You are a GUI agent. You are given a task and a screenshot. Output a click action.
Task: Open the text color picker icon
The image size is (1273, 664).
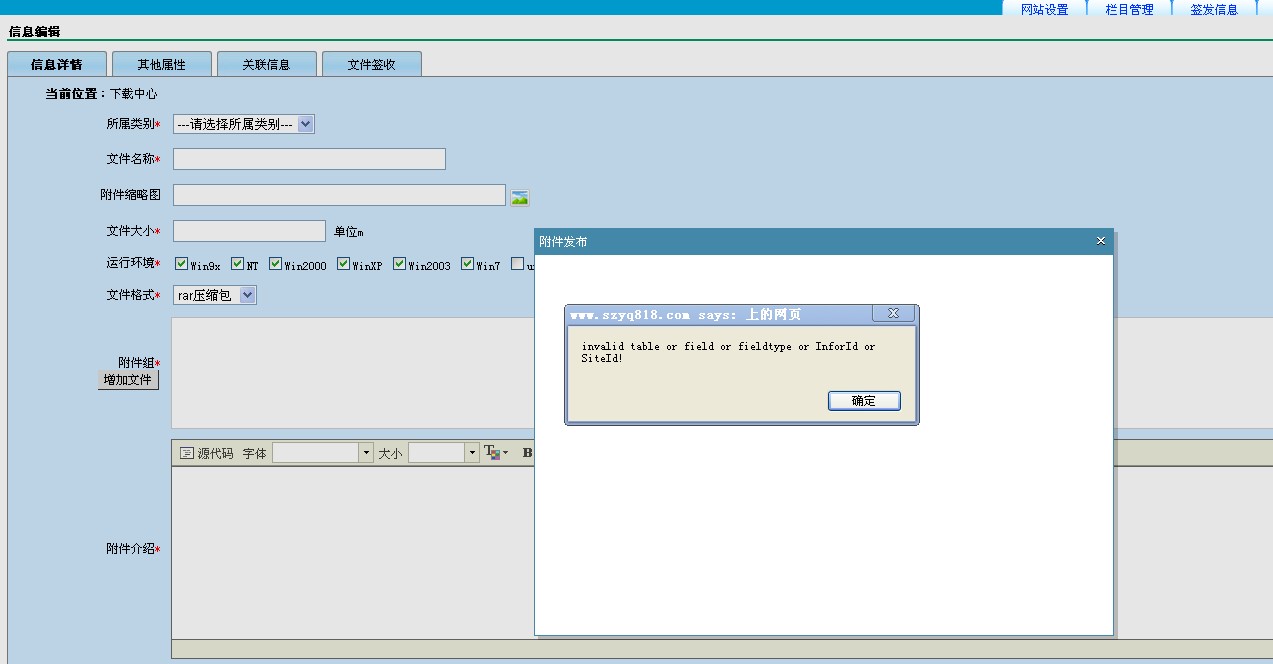[495, 453]
